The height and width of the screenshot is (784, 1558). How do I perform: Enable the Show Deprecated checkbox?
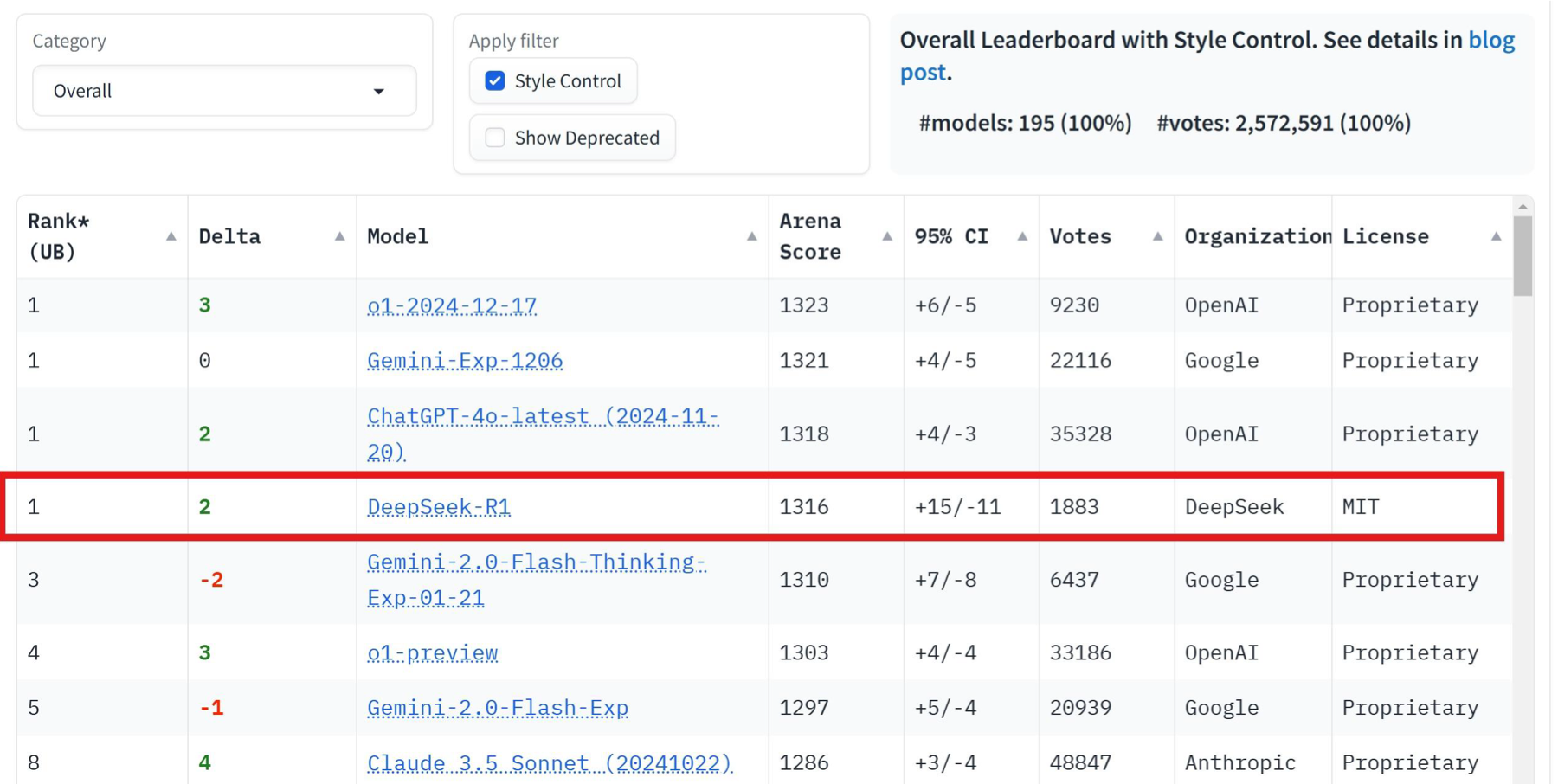point(495,138)
